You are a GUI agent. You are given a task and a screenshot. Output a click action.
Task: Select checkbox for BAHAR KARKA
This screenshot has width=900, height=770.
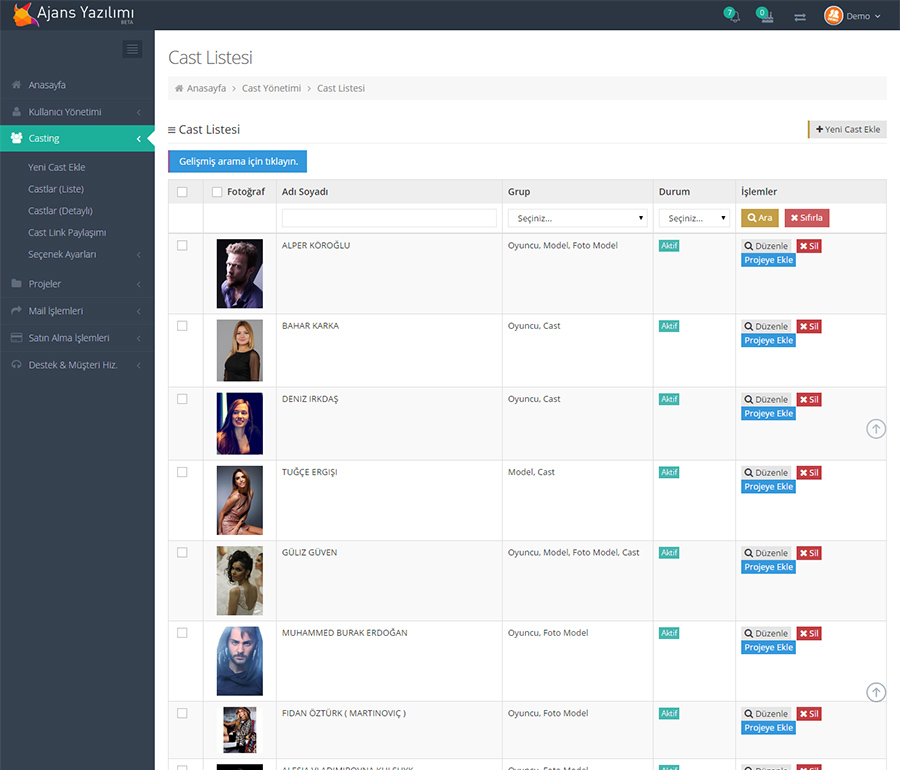182,326
